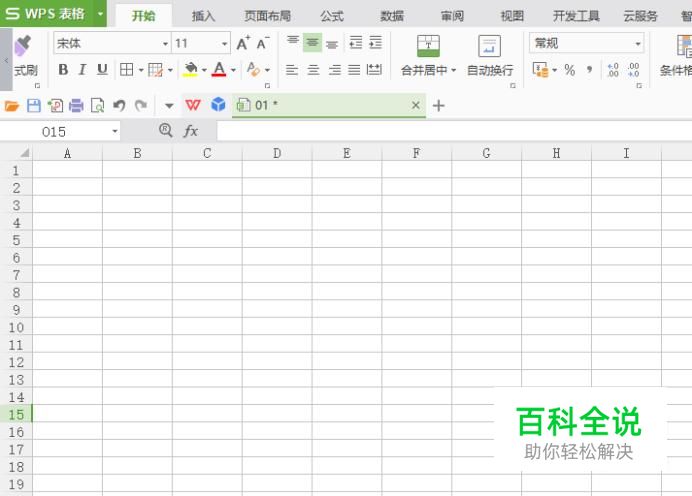Toggle Underline formatting
Viewport: 692px width, 496px height.
point(102,69)
